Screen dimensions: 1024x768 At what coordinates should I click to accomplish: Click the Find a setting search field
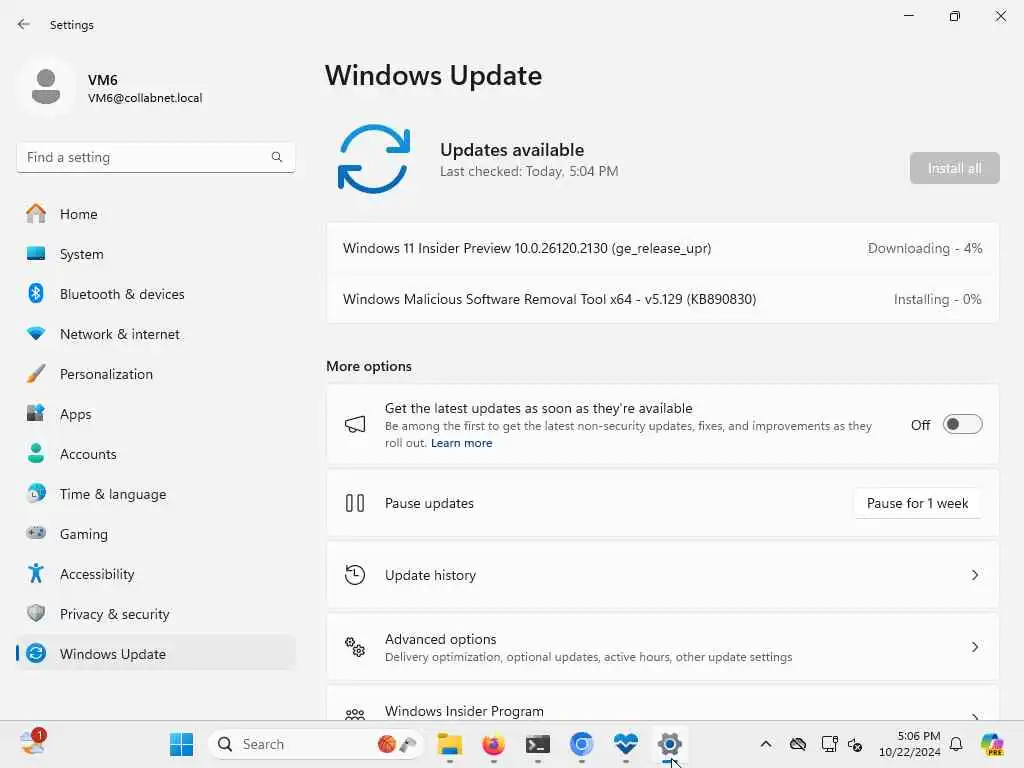pyautogui.click(x=155, y=157)
